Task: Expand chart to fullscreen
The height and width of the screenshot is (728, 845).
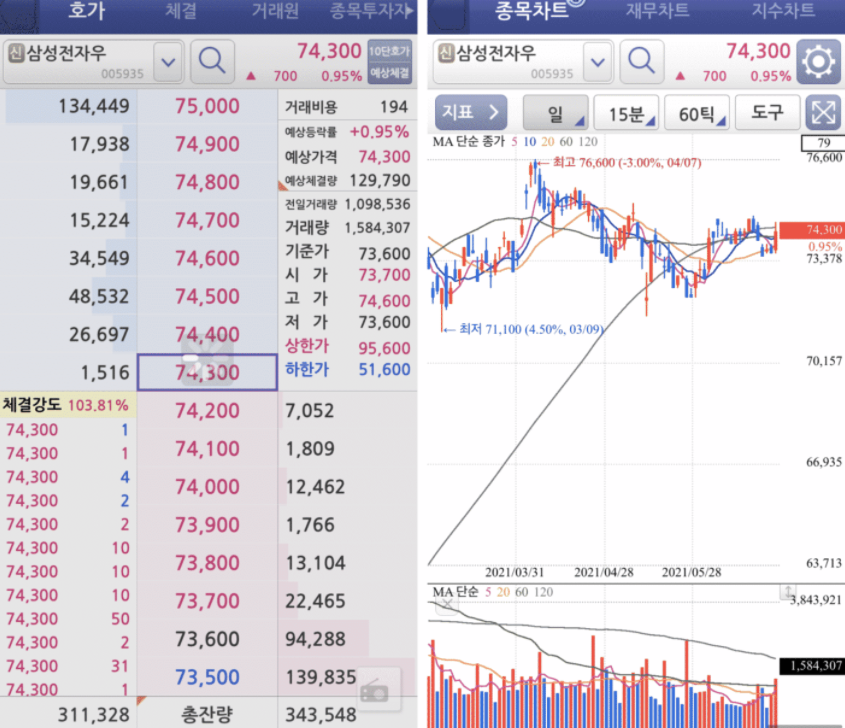Action: [823, 113]
